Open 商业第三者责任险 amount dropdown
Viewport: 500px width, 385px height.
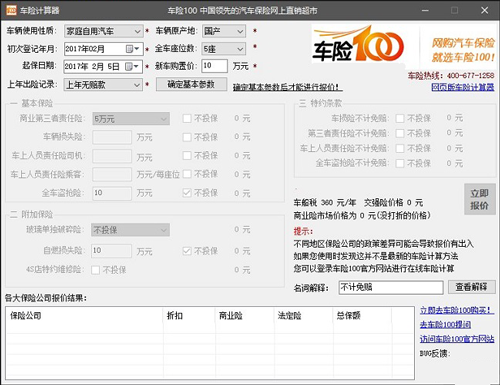(131, 119)
